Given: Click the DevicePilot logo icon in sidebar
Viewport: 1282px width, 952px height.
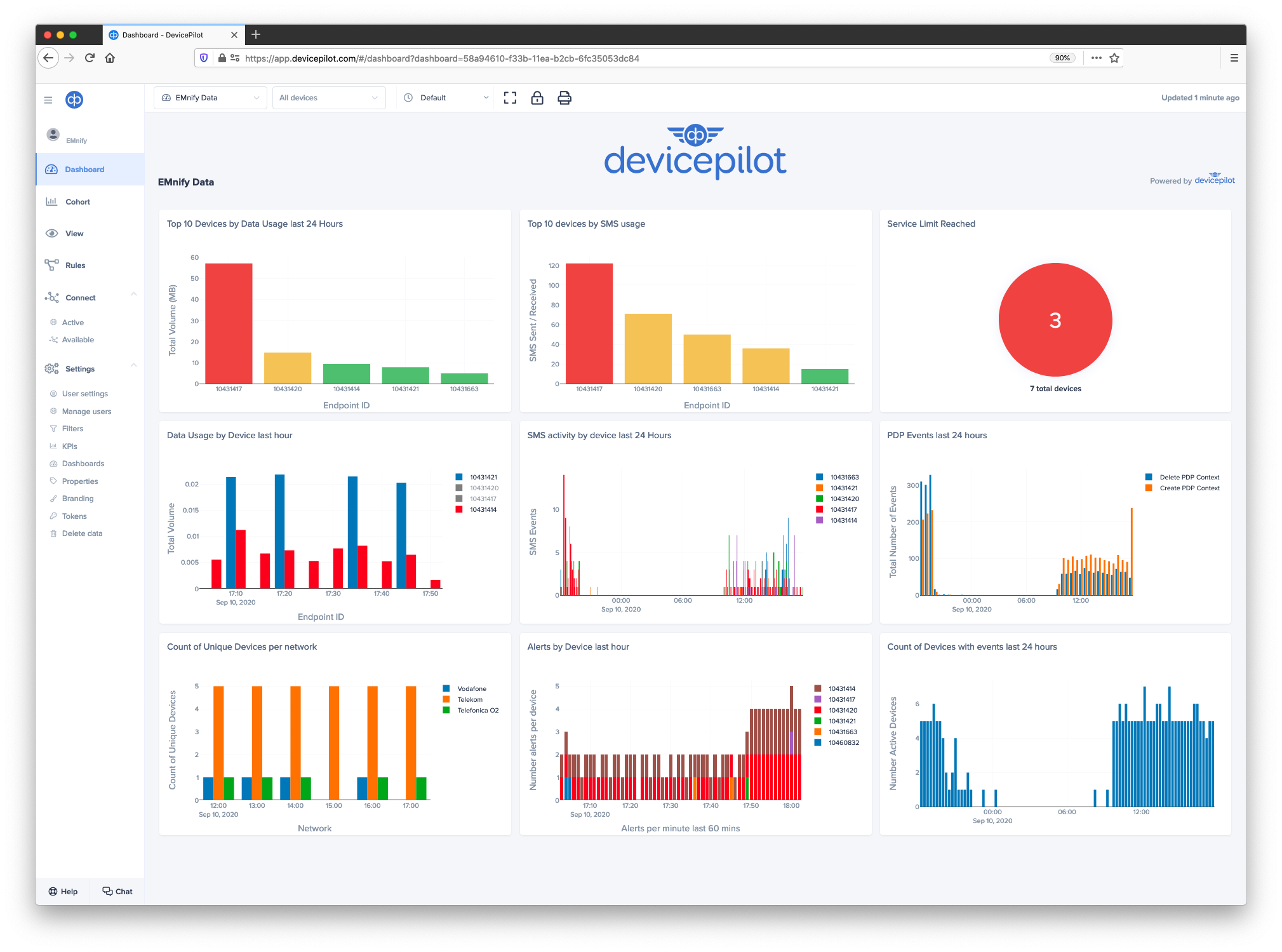Looking at the screenshot, I should pos(74,100).
